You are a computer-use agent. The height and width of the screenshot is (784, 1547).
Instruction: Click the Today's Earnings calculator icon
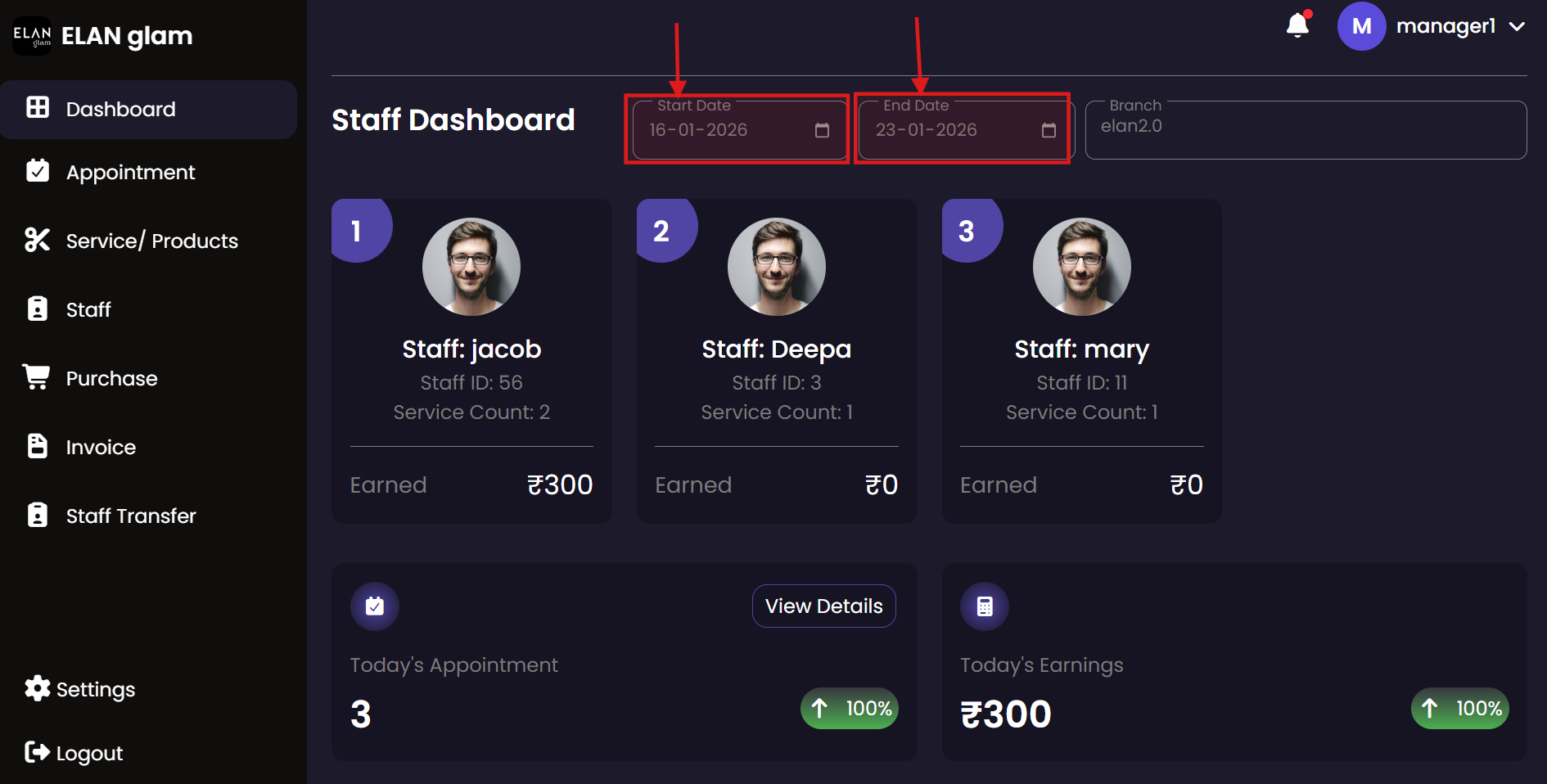[985, 606]
